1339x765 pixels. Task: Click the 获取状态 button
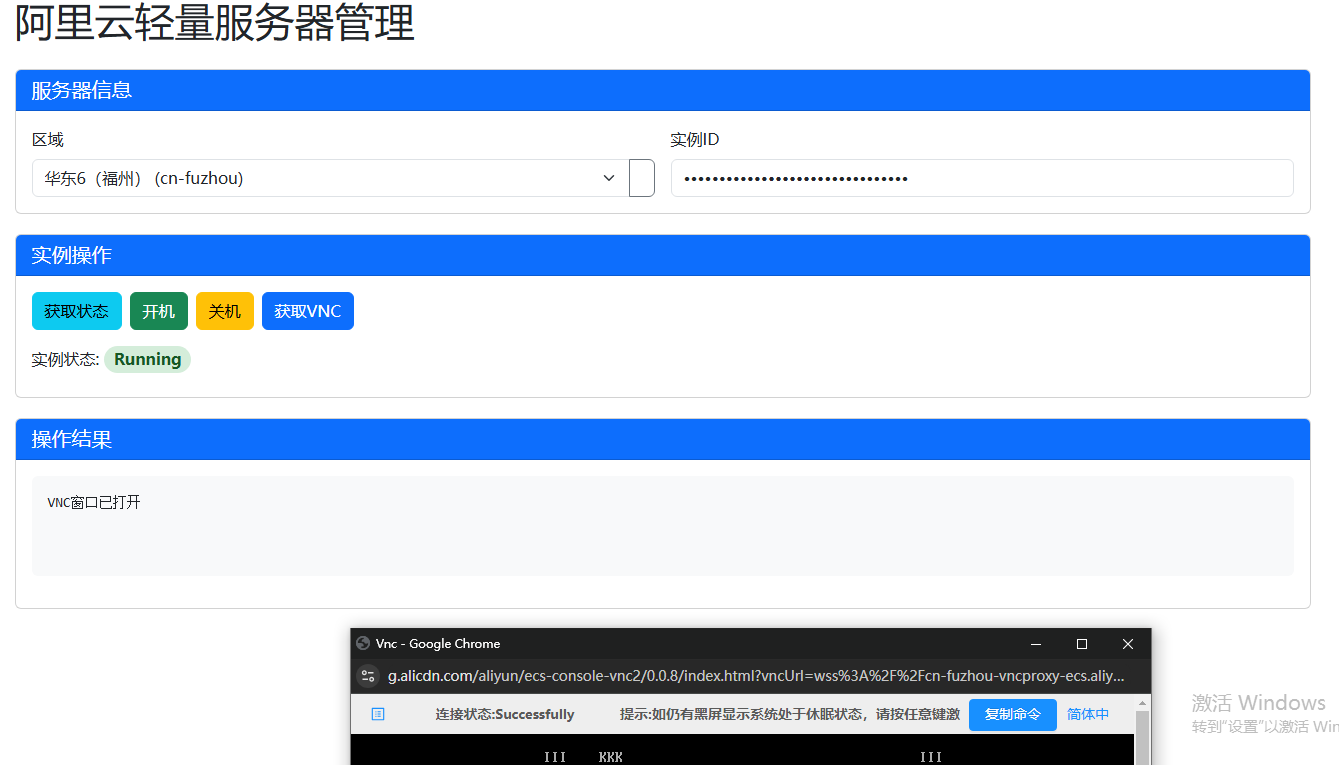pos(77,311)
